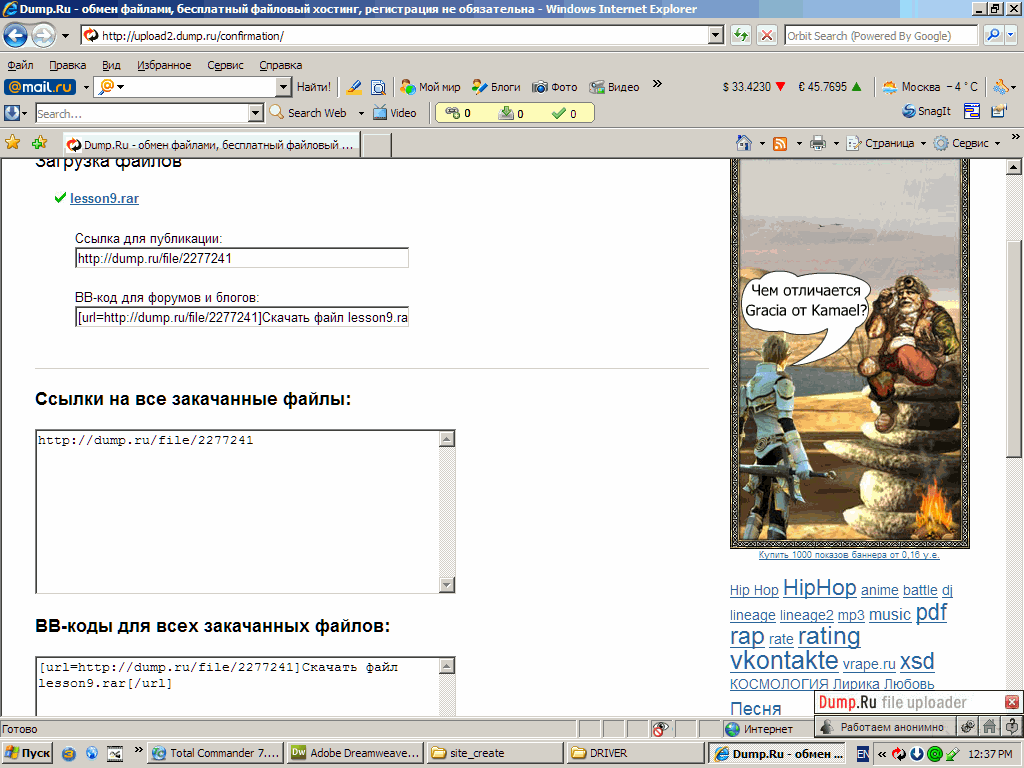Switch to Total Commander in the taskbar

point(216,753)
